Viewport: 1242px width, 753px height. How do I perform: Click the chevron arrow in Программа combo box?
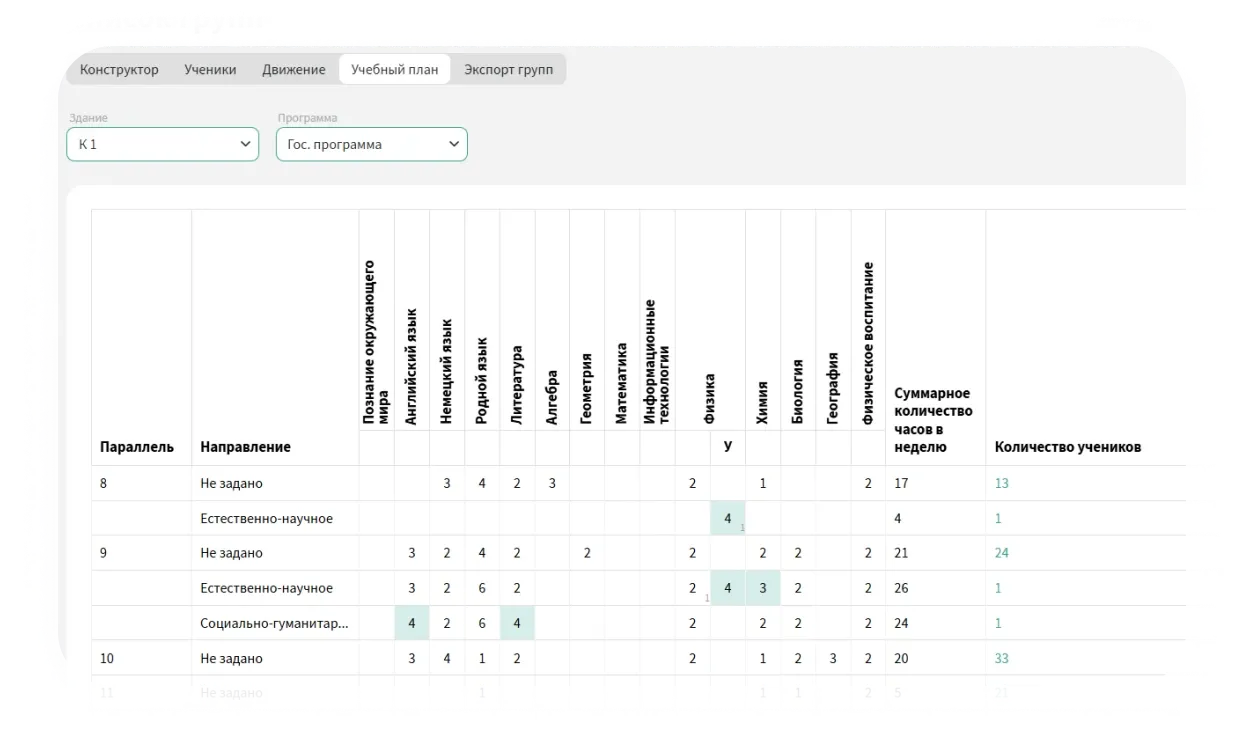click(x=454, y=144)
